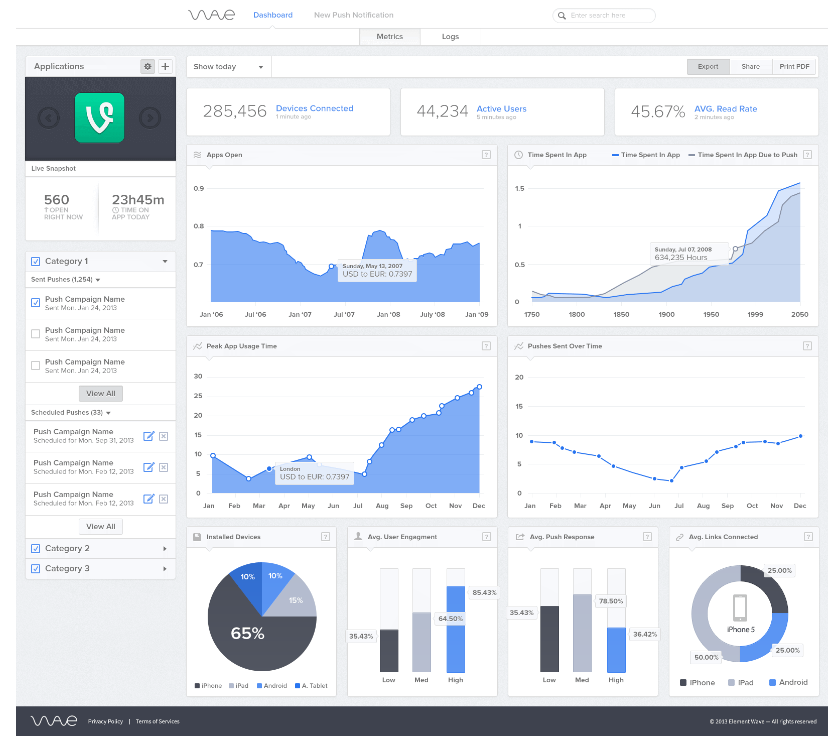This screenshot has height=738, width=837.
Task: Open application settings gear icon
Action: [147, 66]
